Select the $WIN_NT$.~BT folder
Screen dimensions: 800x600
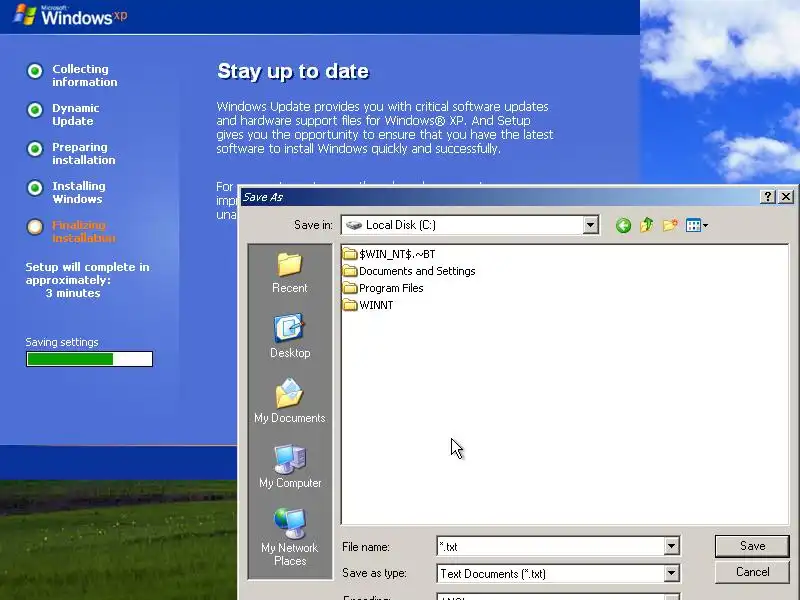pyautogui.click(x=389, y=254)
